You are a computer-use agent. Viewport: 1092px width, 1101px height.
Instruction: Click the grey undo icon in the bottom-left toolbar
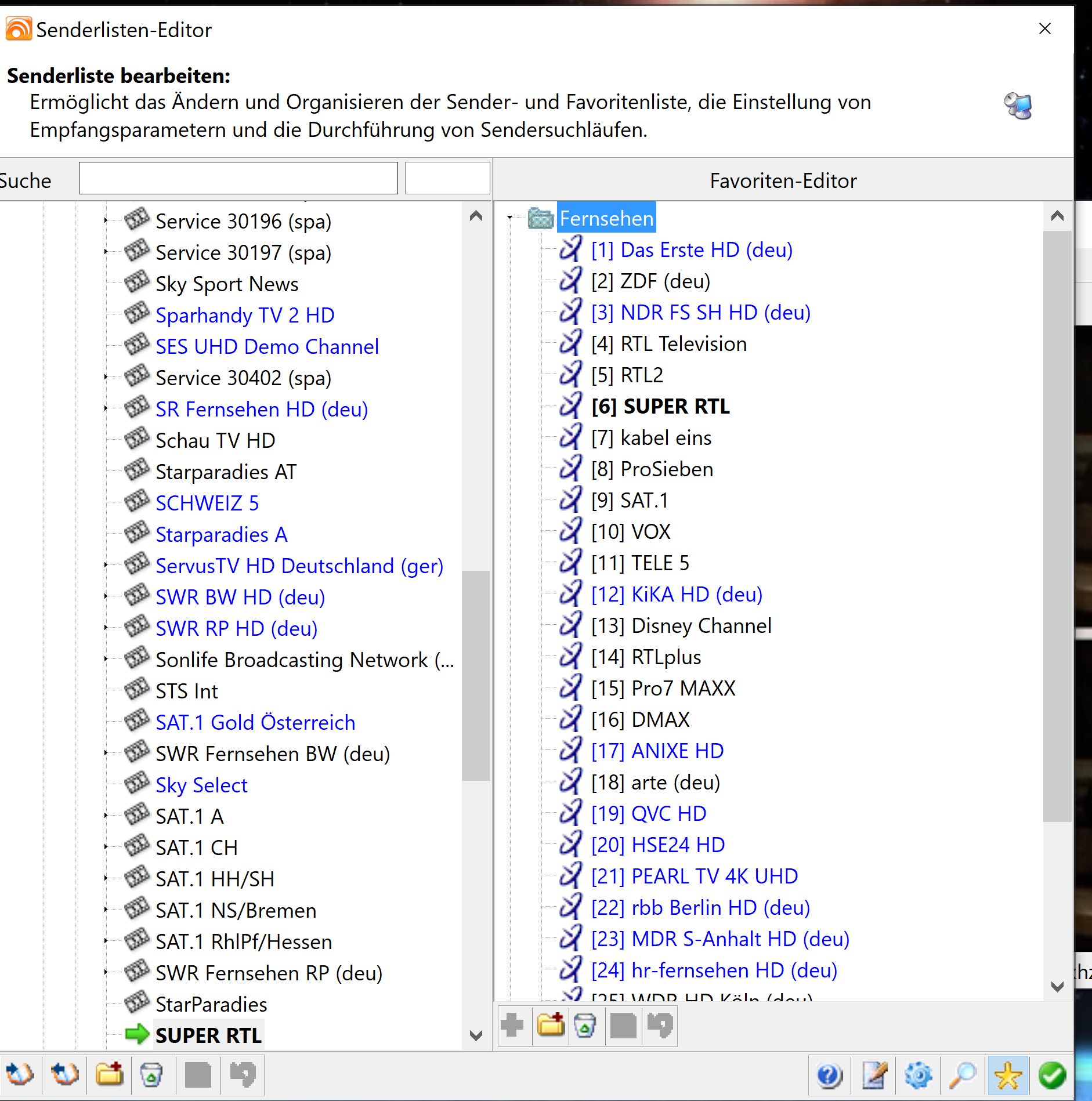243,1075
